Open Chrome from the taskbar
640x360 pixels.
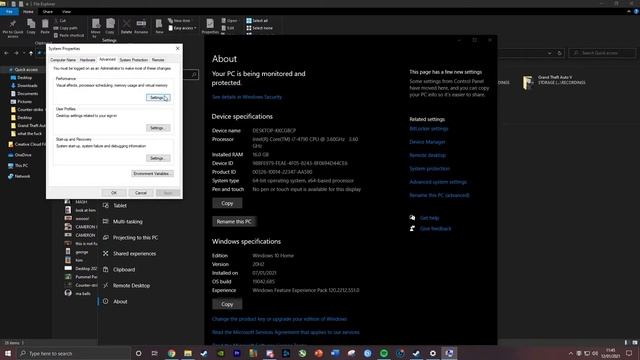[x=171, y=353]
